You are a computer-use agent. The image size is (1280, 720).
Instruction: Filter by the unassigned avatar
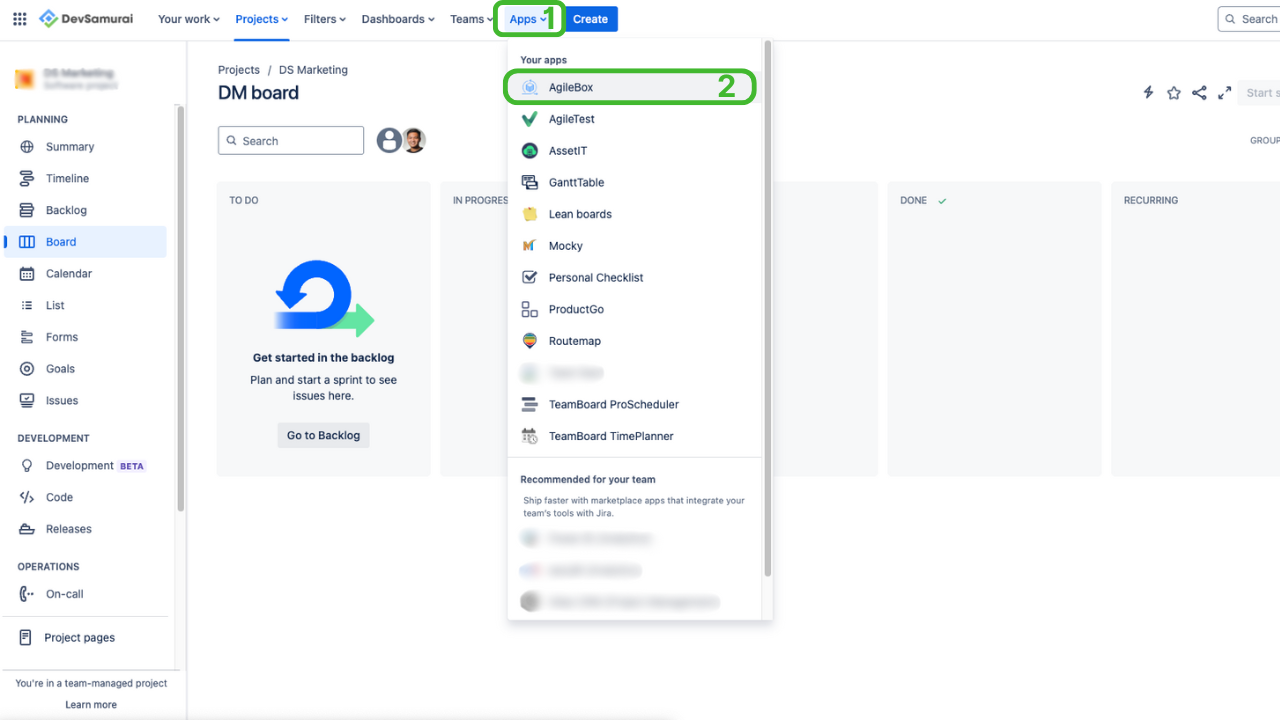[x=389, y=140]
